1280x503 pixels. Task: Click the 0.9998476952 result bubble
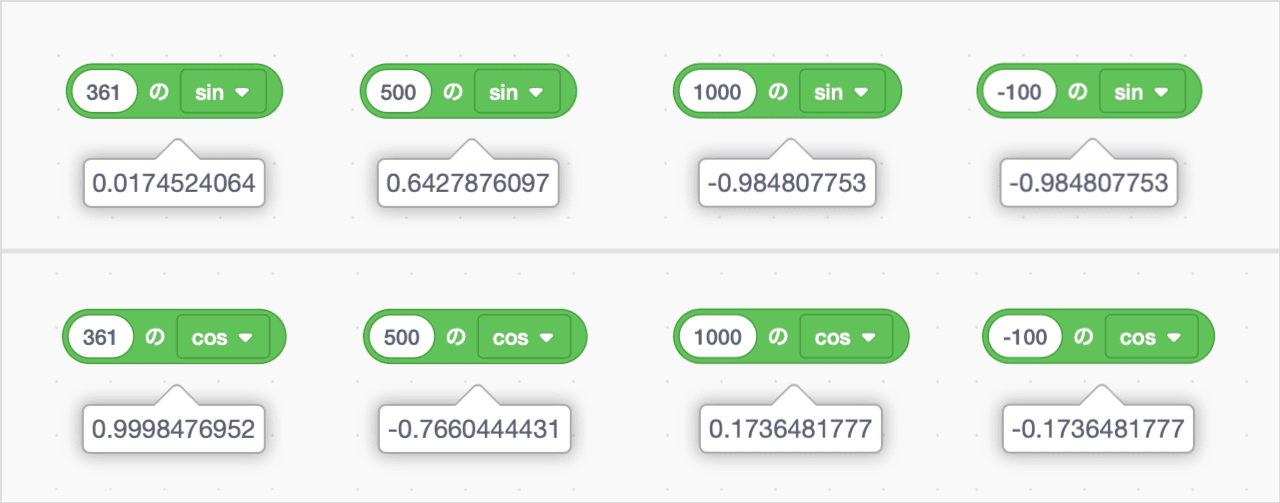point(174,428)
